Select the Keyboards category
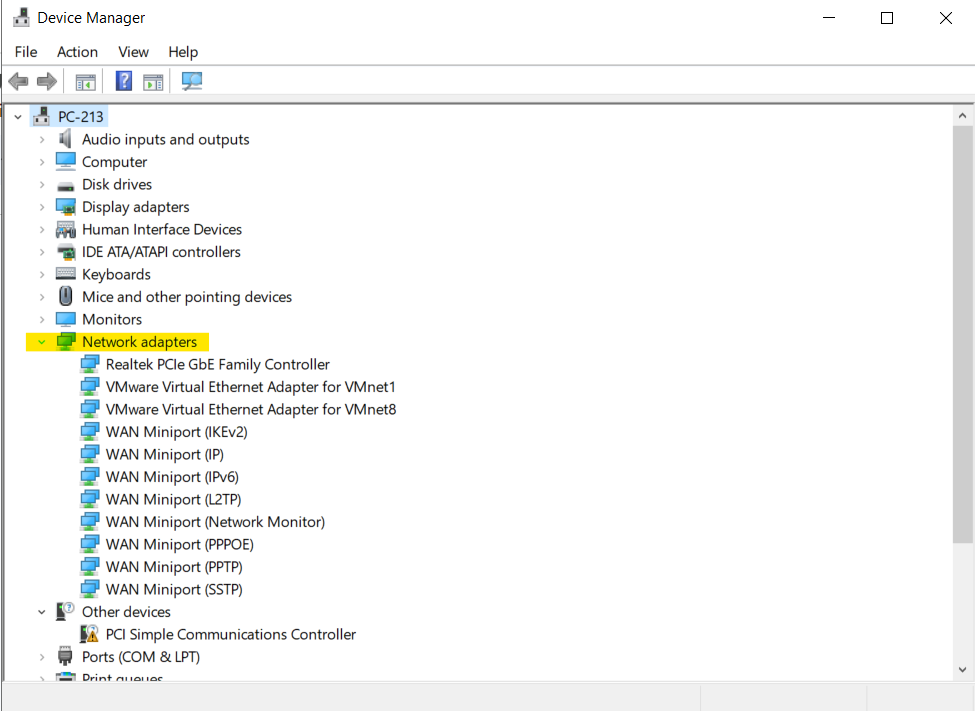The width and height of the screenshot is (975, 711). (x=116, y=274)
